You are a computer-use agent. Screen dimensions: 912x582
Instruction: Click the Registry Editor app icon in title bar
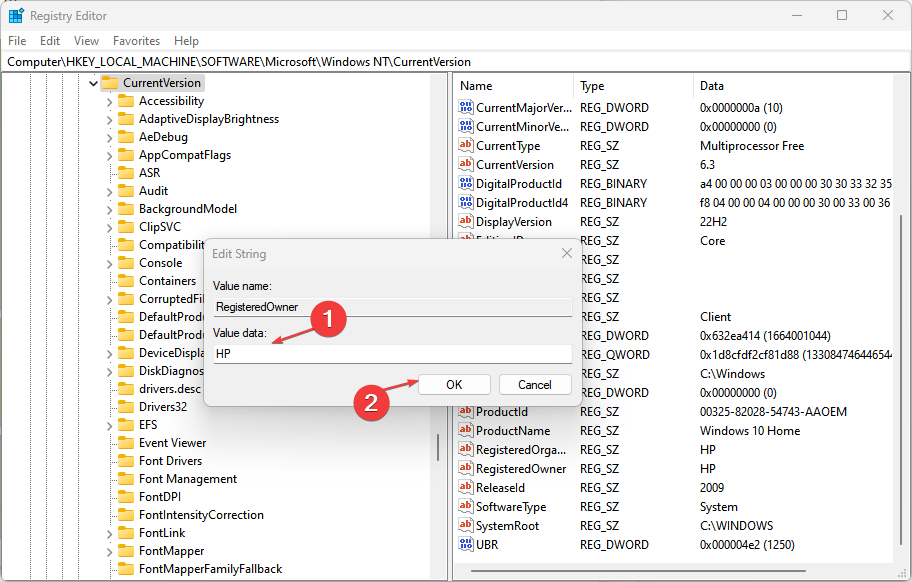point(16,16)
